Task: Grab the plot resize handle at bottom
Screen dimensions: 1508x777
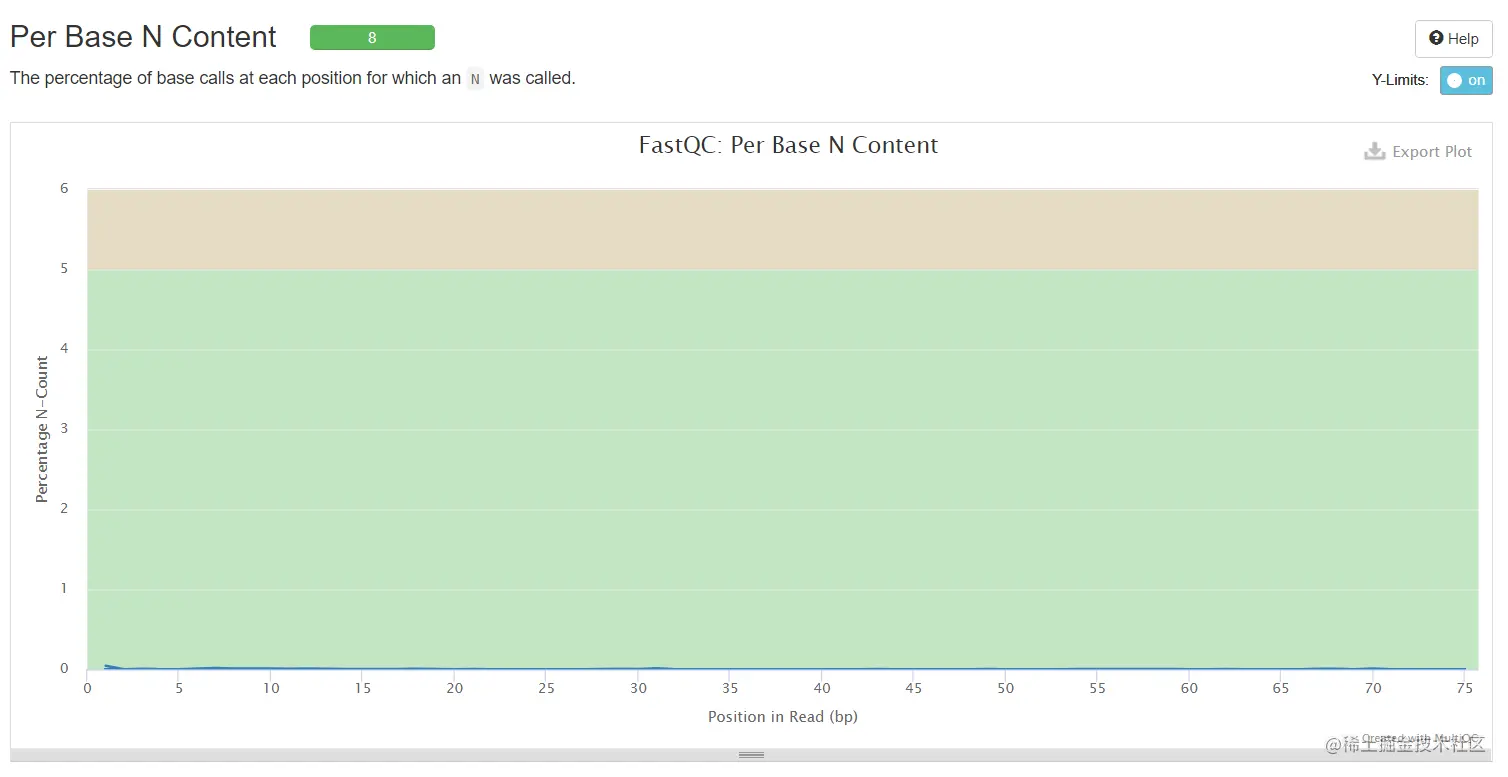Action: click(x=751, y=755)
